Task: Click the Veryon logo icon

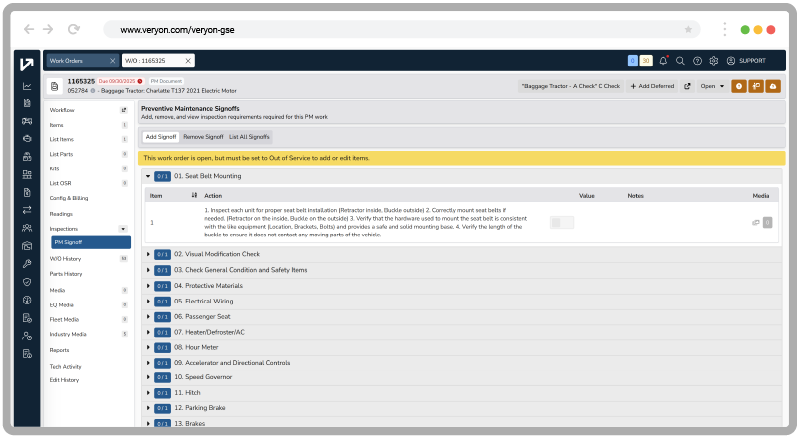Action: [26, 63]
